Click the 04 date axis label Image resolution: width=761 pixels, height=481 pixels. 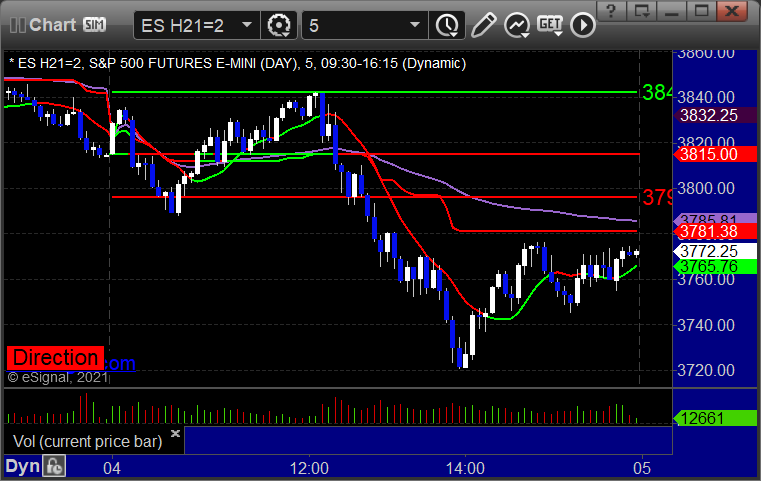112,468
